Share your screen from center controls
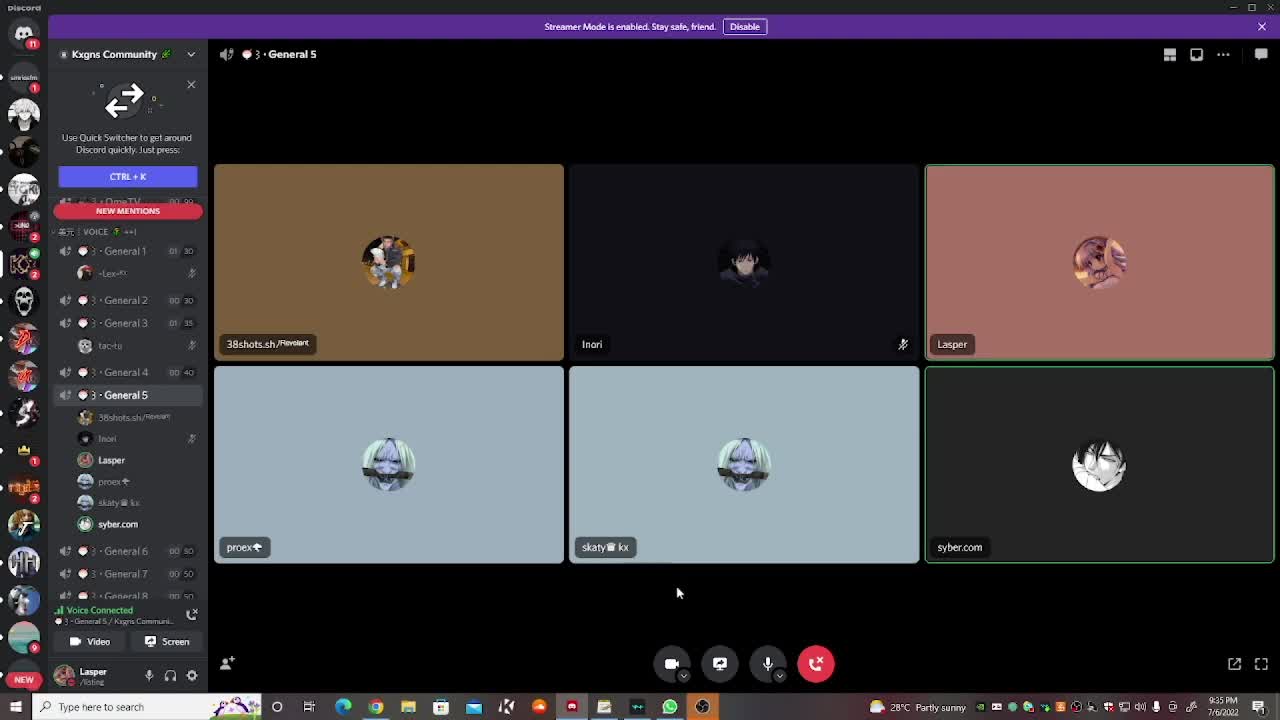The width and height of the screenshot is (1280, 720). click(x=720, y=664)
